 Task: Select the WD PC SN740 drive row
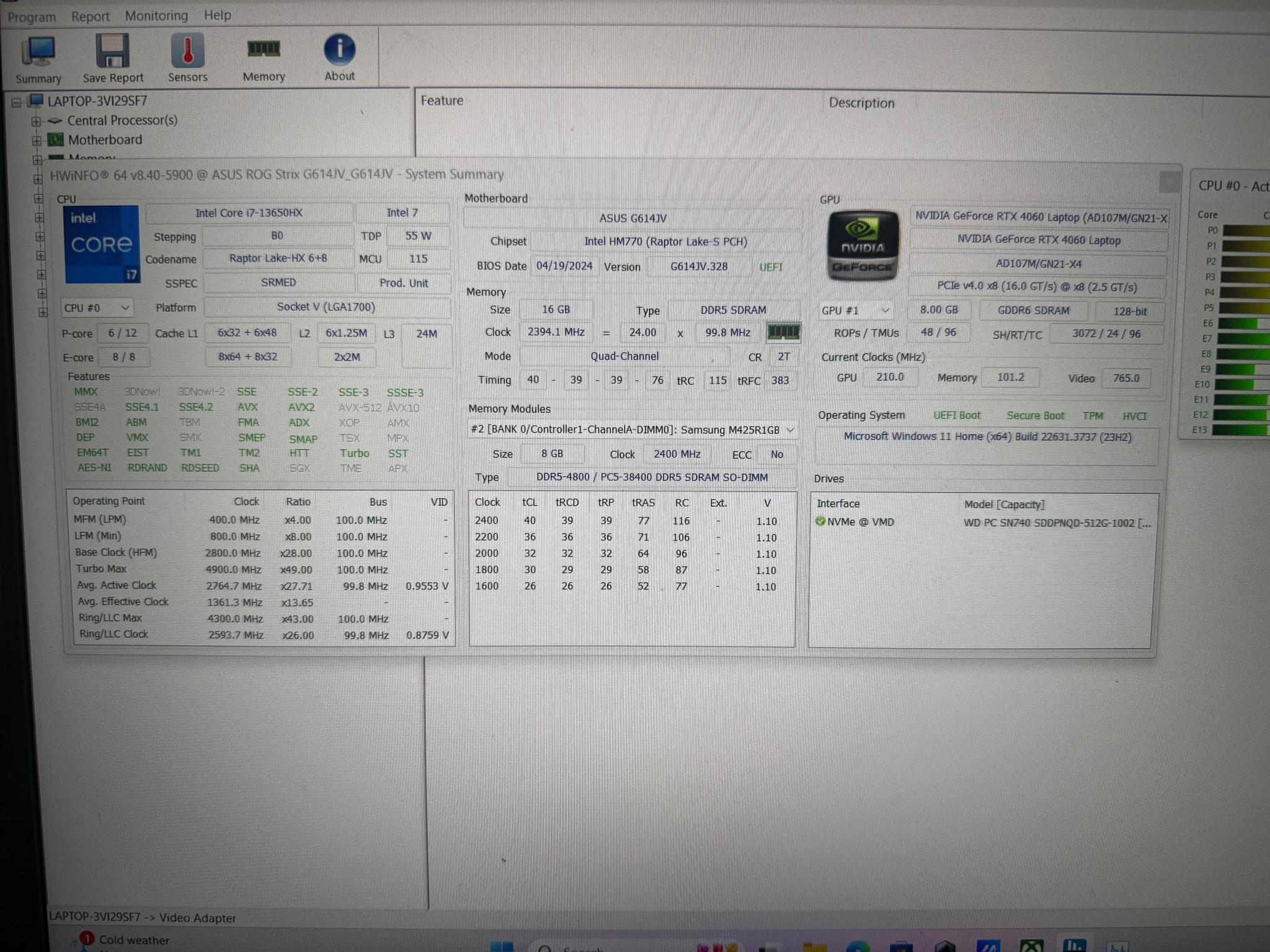click(x=983, y=522)
